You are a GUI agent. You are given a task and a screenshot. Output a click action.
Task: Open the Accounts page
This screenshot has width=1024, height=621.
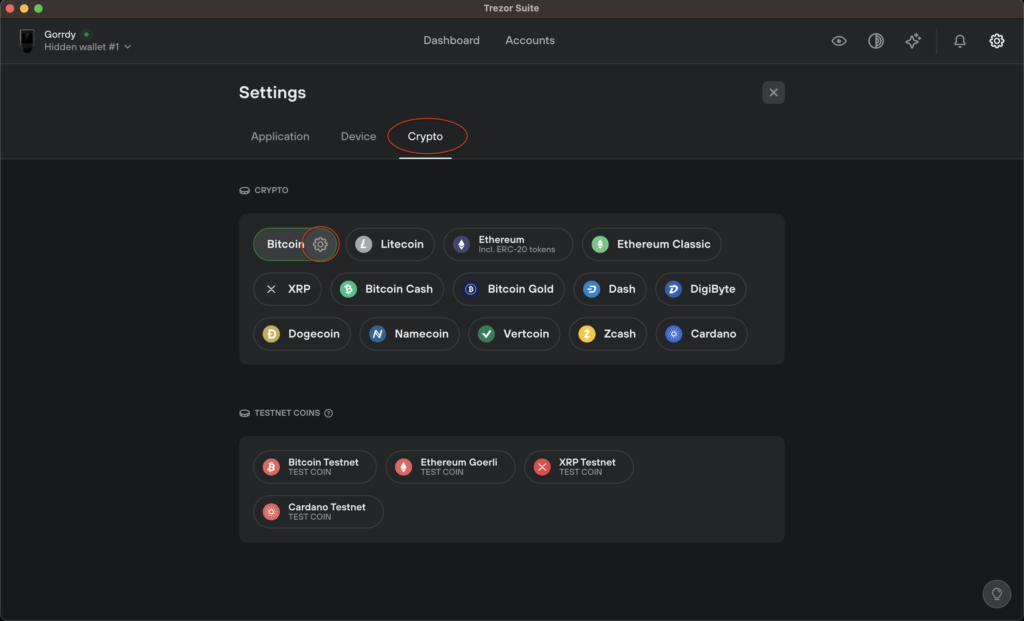tap(530, 40)
